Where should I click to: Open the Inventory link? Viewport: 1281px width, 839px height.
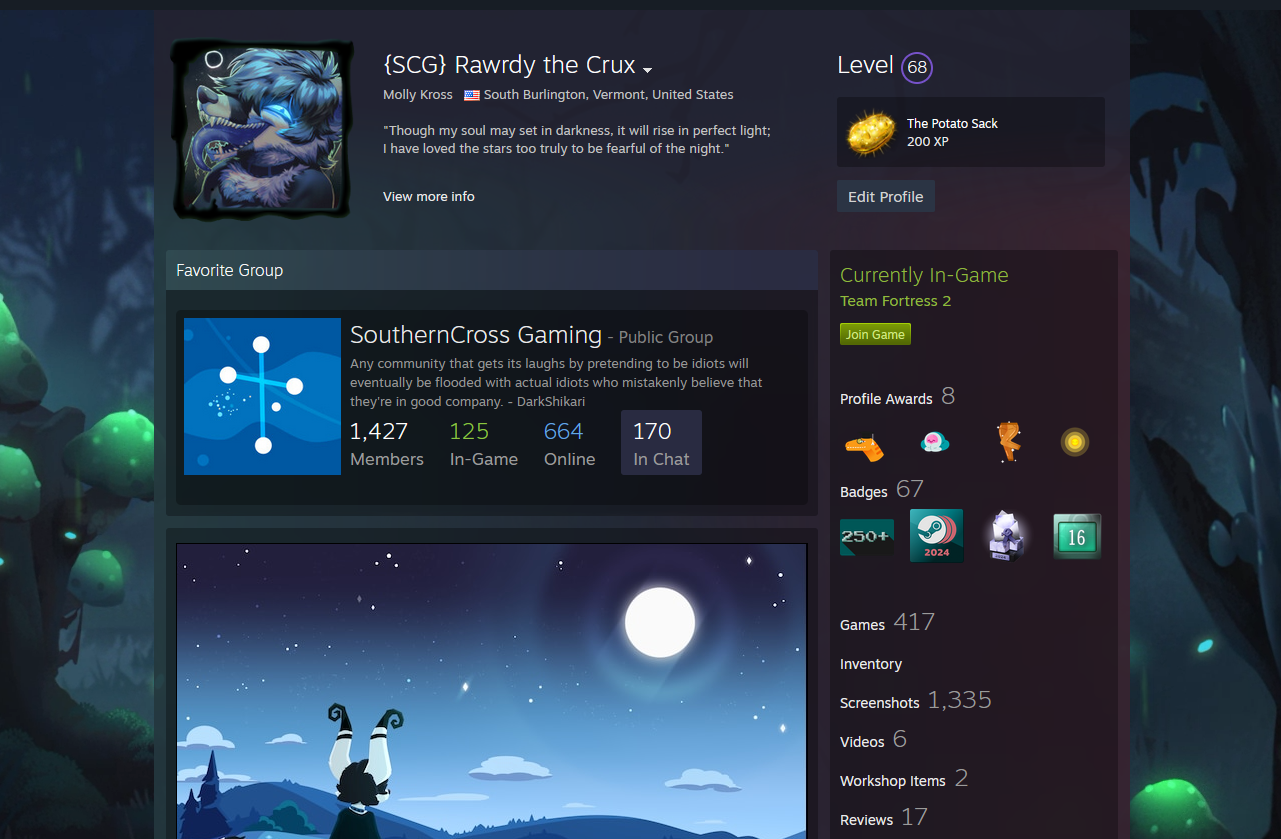click(870, 664)
